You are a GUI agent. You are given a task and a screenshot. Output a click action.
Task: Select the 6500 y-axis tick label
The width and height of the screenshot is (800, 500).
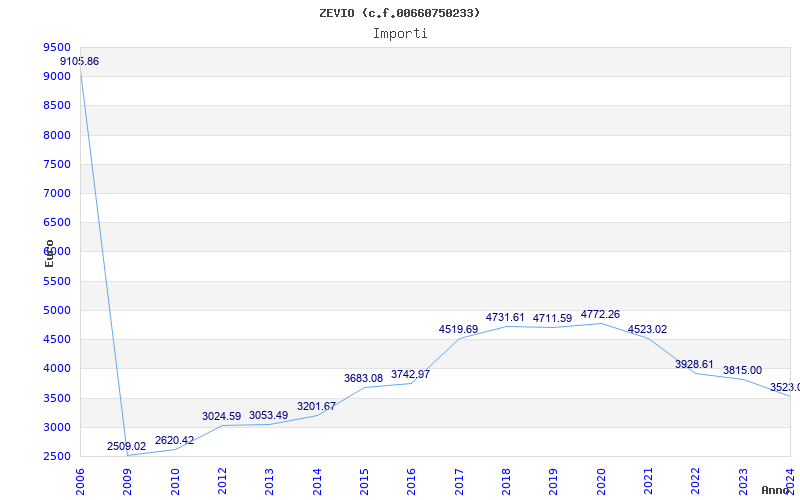[57, 222]
